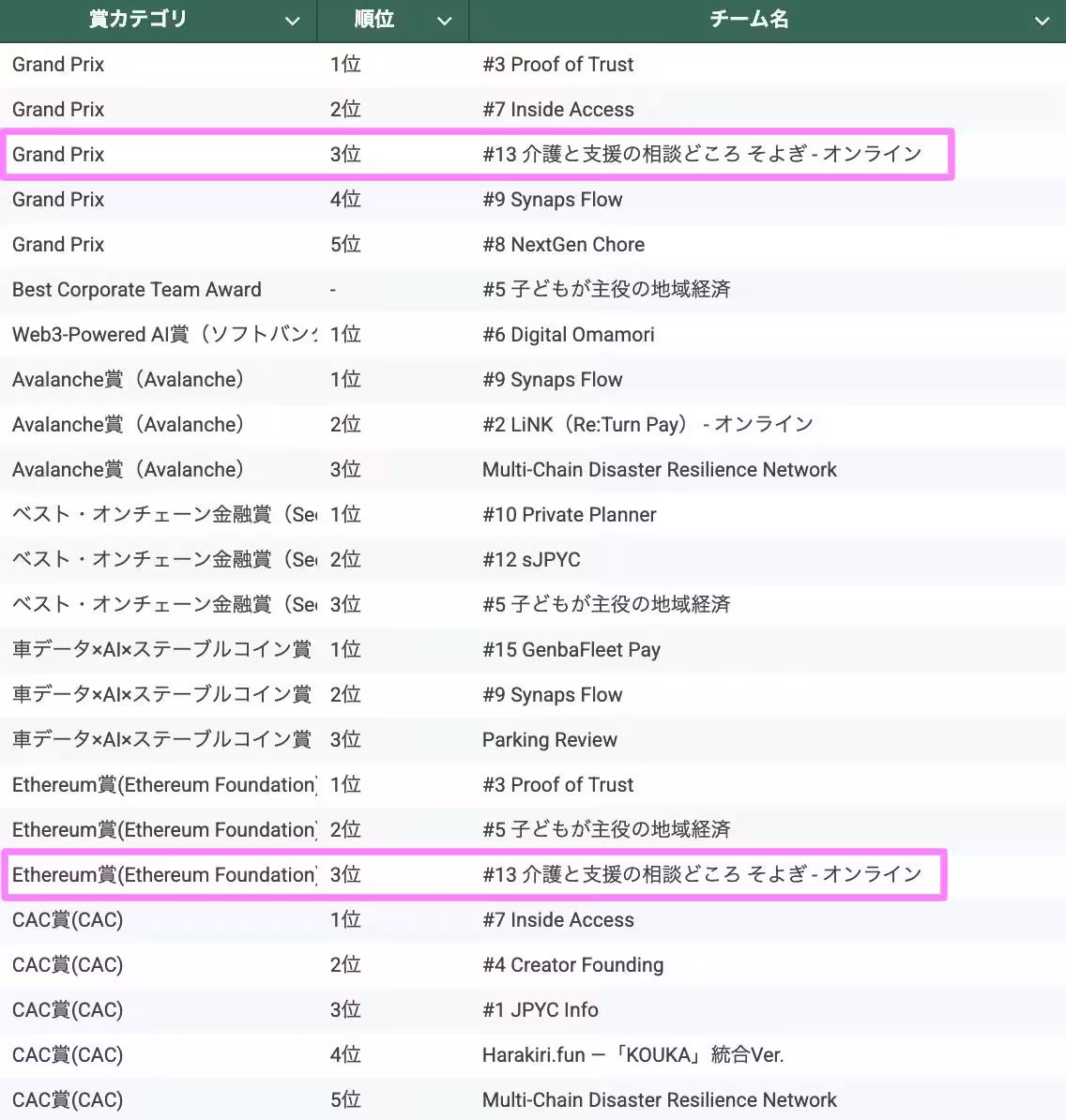Click the 賞カテゴリ header label
This screenshot has height=1120, width=1066.
point(138,20)
